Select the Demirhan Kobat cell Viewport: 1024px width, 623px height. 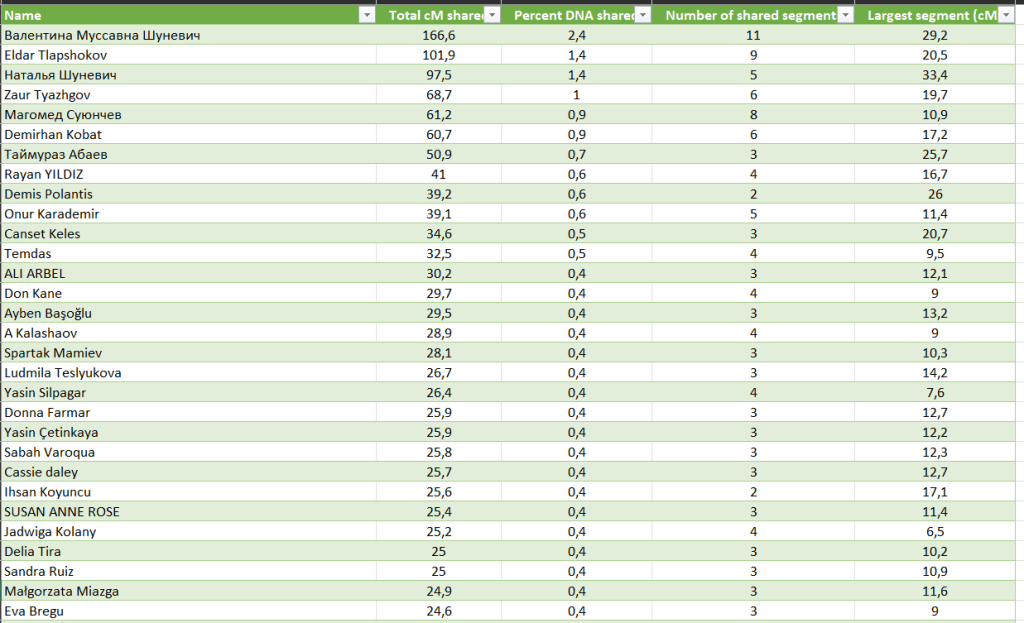coord(53,134)
